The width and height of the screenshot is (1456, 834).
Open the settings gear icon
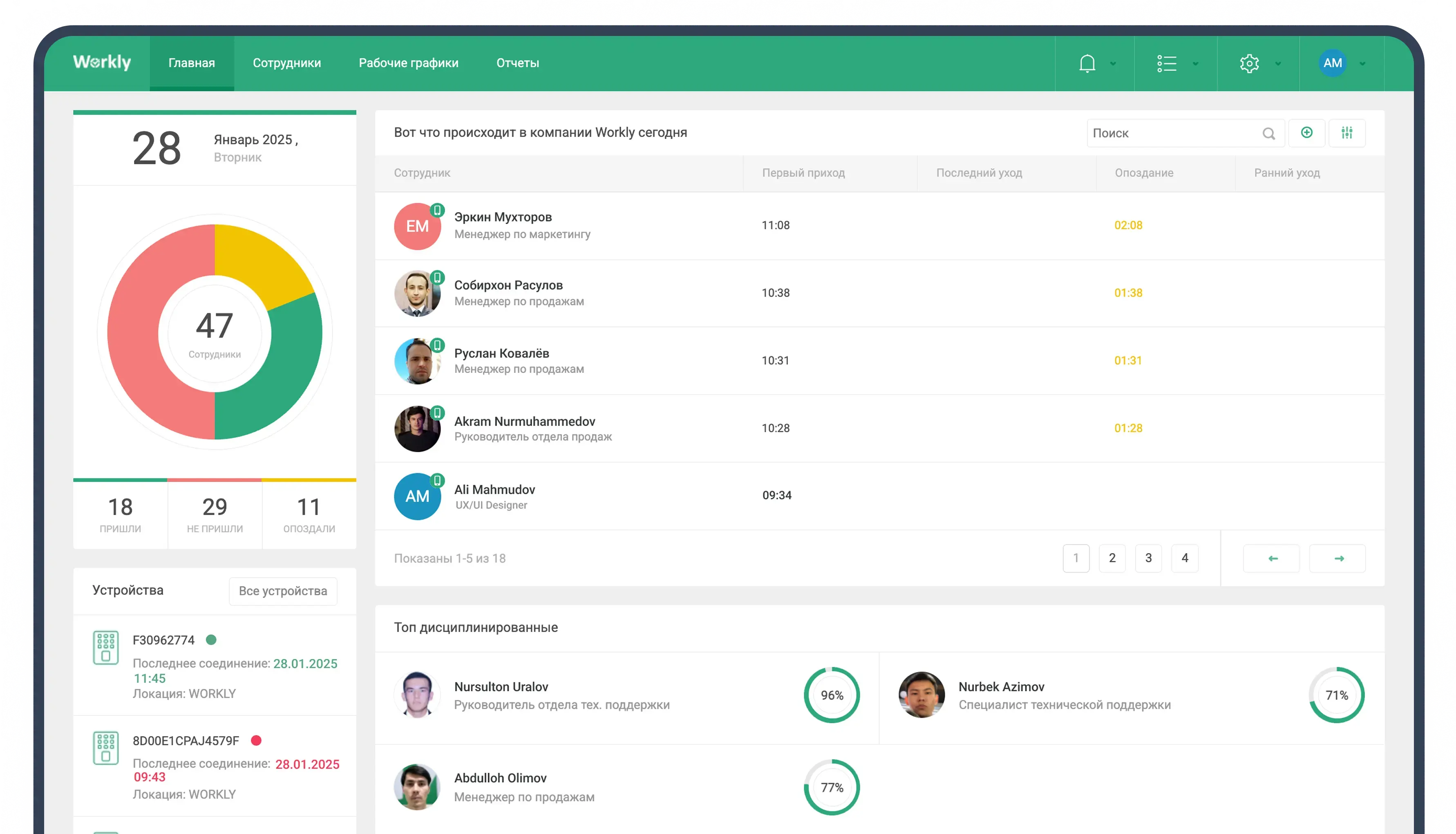click(x=1249, y=63)
